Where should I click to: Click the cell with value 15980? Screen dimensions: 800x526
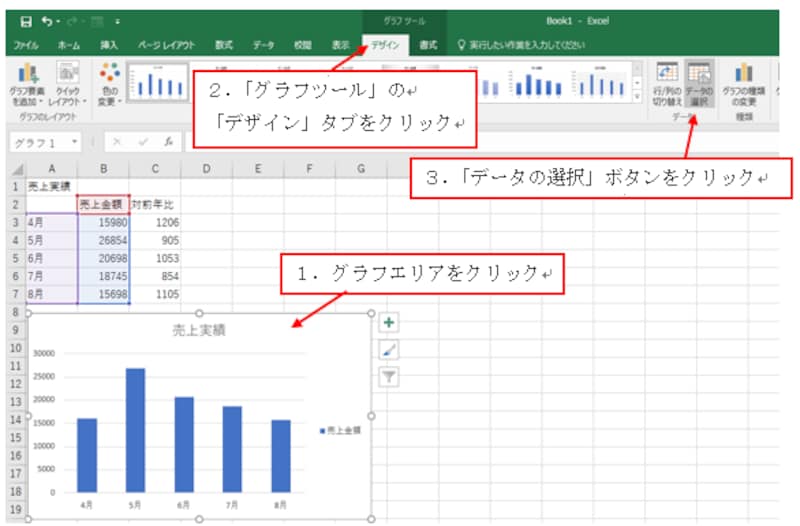coord(104,222)
